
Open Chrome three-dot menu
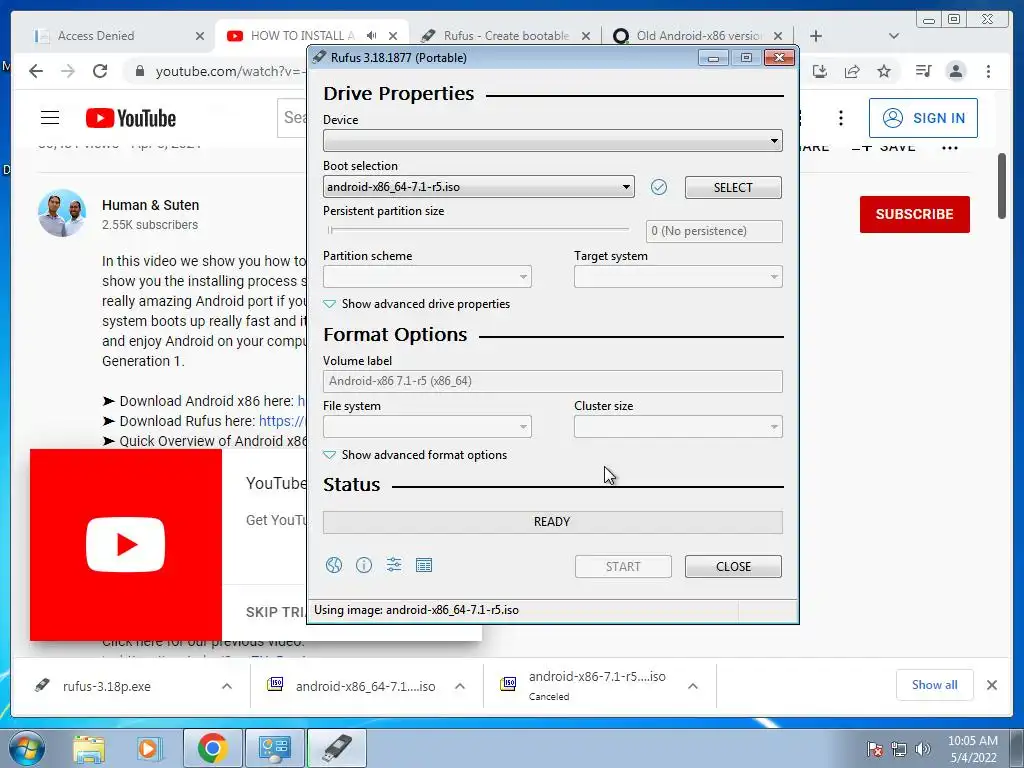988,71
